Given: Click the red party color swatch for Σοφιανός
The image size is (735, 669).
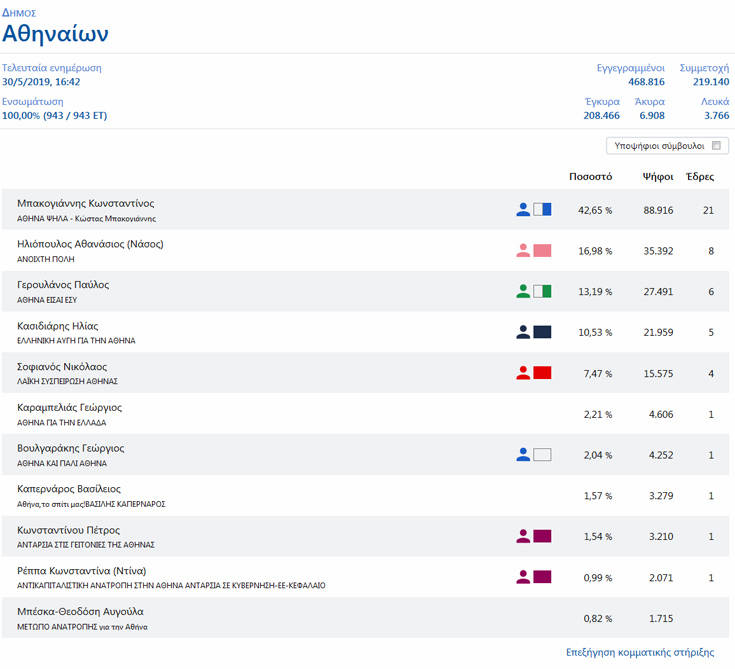Looking at the screenshot, I should point(542,373).
